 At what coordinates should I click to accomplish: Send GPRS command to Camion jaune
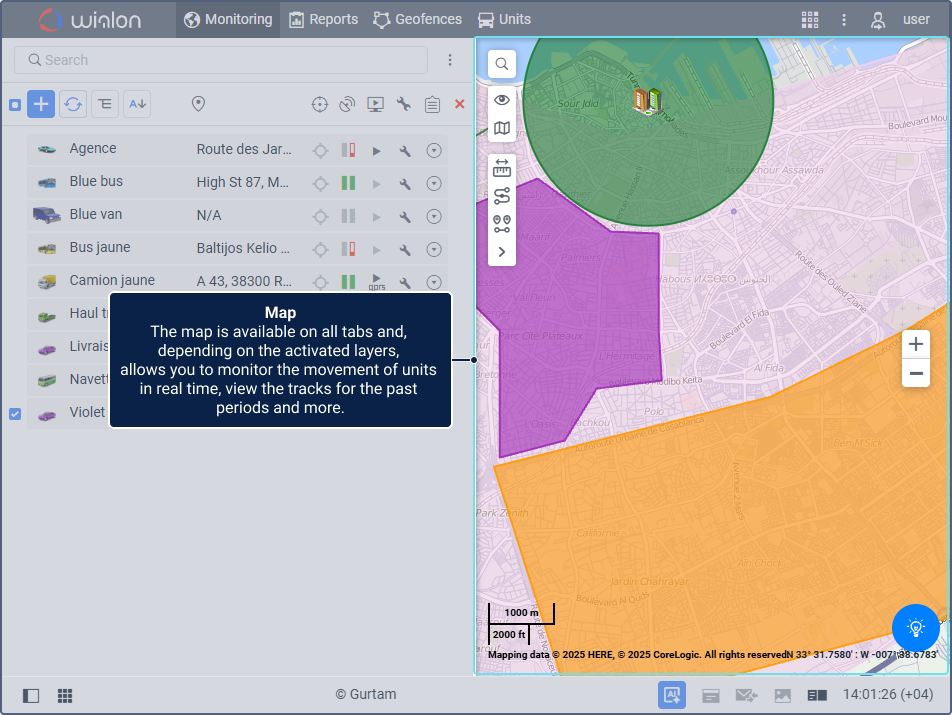pos(377,282)
